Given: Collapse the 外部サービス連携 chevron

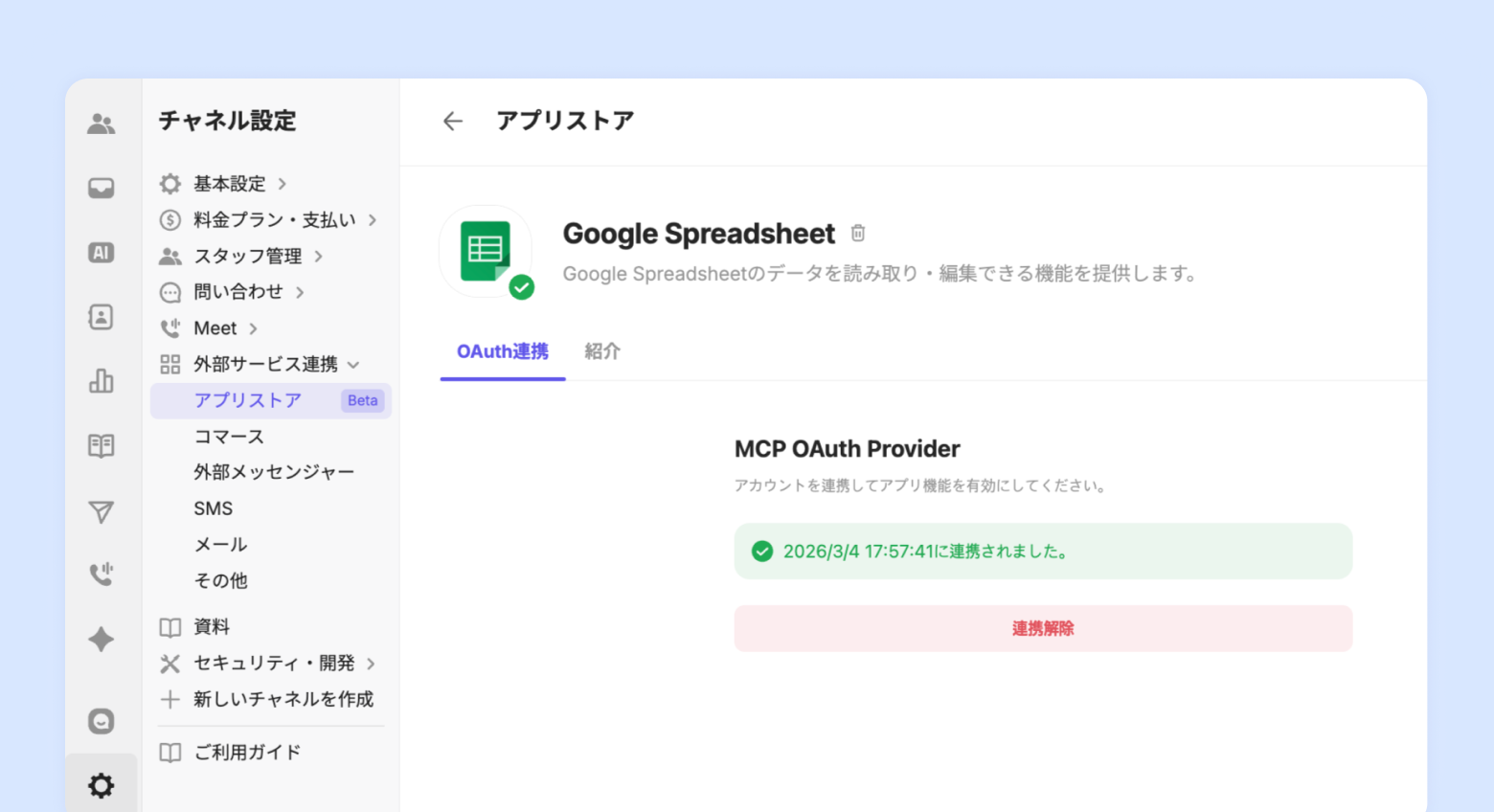Looking at the screenshot, I should pos(353,365).
